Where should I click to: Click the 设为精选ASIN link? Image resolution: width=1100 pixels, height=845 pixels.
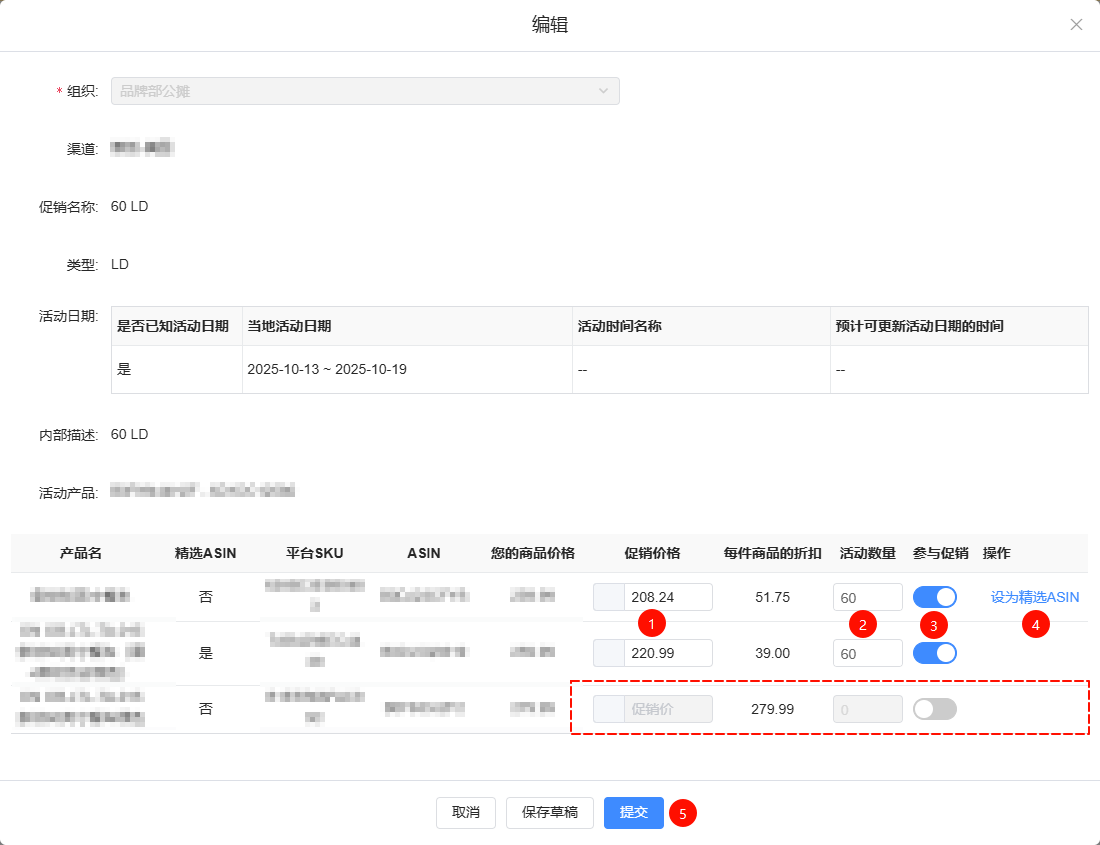pos(1035,597)
